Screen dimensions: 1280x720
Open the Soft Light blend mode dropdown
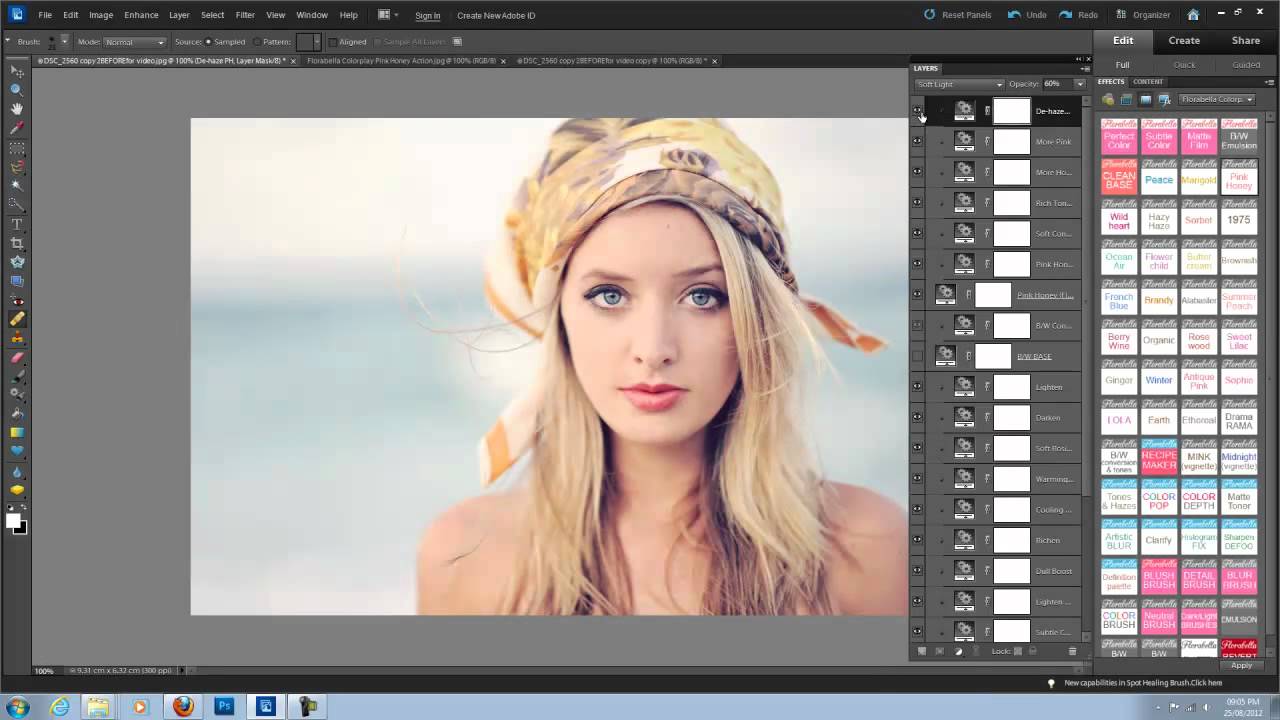coord(958,84)
